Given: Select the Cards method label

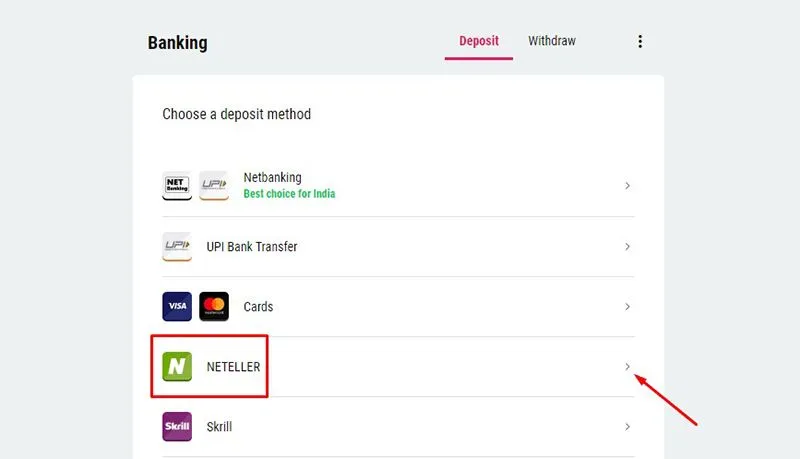Looking at the screenshot, I should (x=258, y=307).
